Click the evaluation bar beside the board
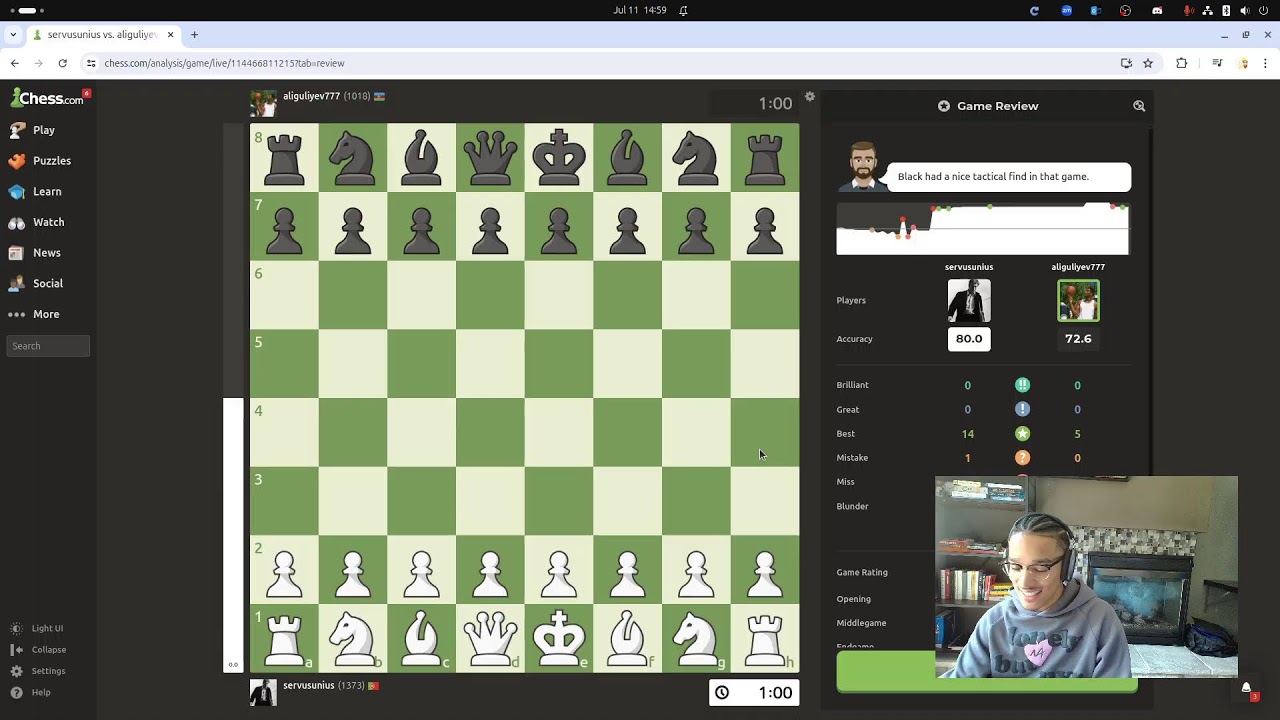This screenshot has width=1280, height=720. coord(233,398)
